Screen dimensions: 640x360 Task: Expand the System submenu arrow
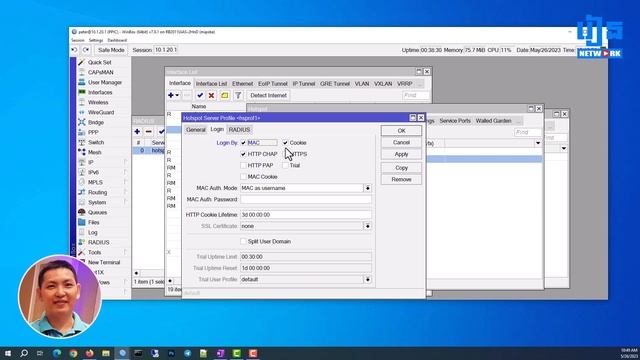tap(125, 202)
